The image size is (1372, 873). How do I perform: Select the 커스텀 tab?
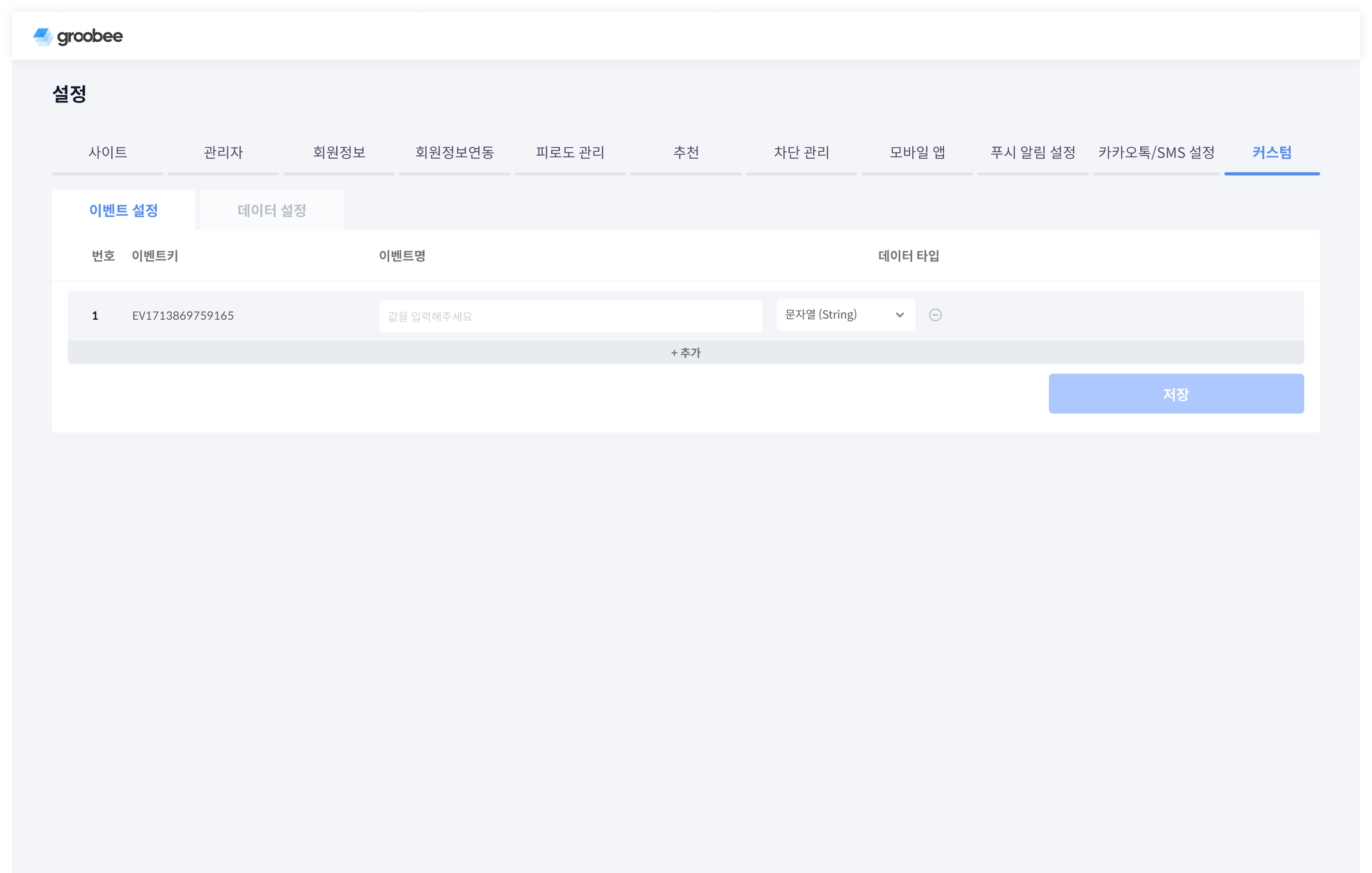(1271, 152)
